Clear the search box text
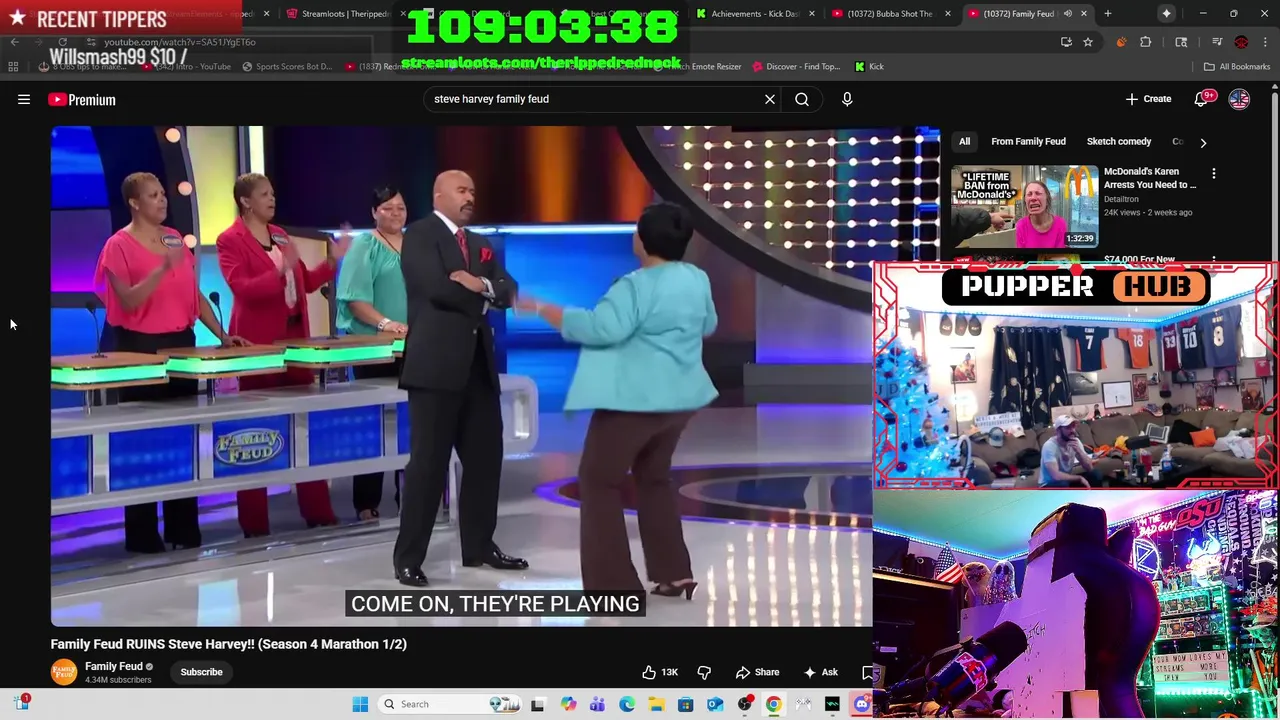The height and width of the screenshot is (720, 1280). pyautogui.click(x=770, y=99)
